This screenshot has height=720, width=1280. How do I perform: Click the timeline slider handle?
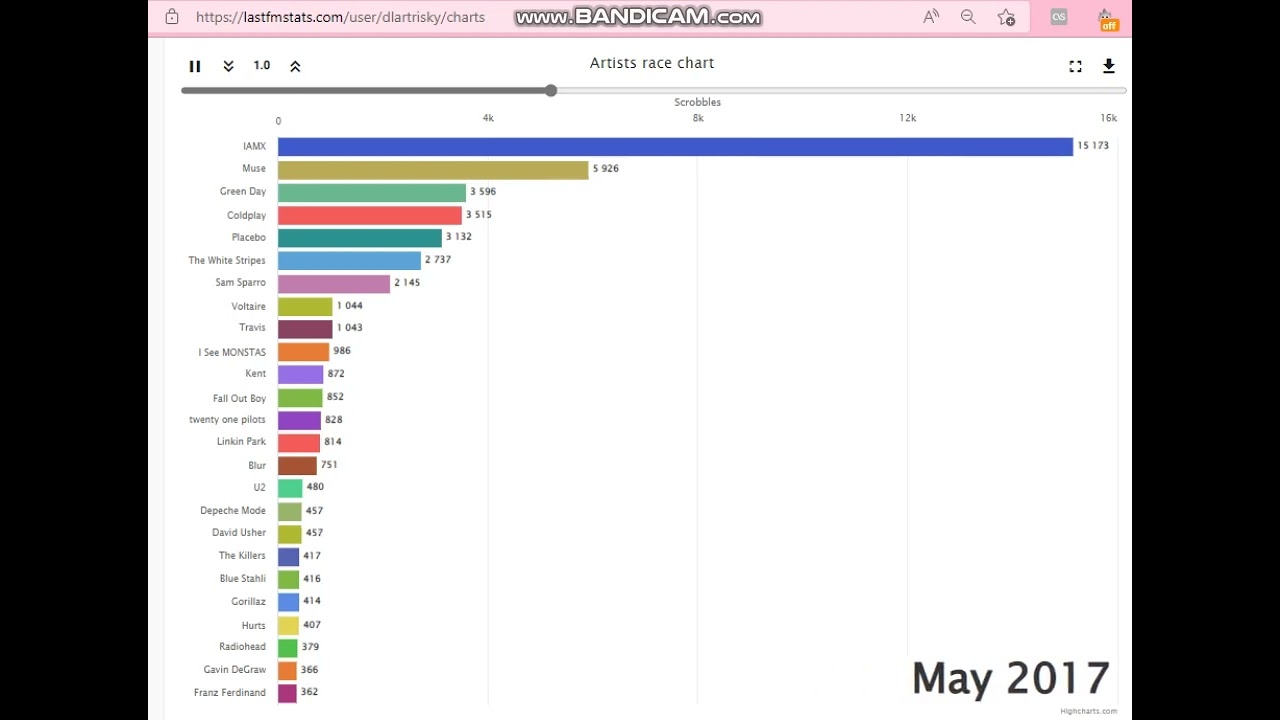point(551,91)
